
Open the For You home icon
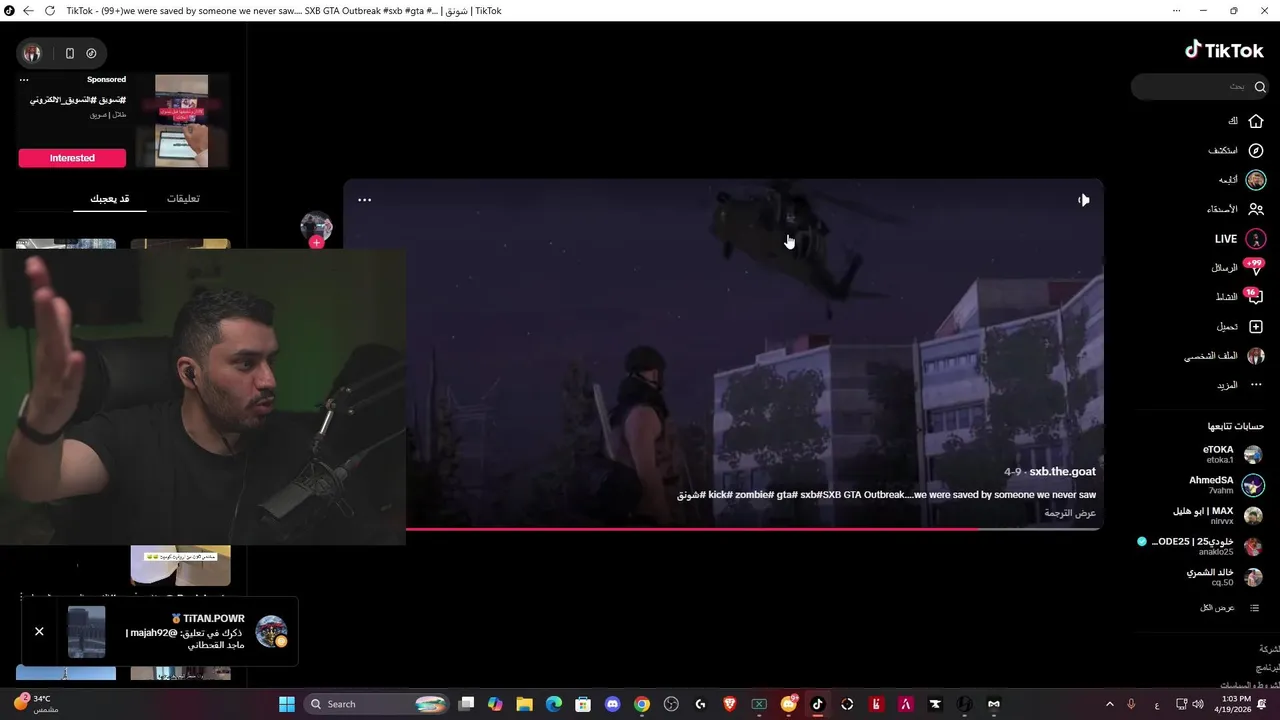[1256, 121]
